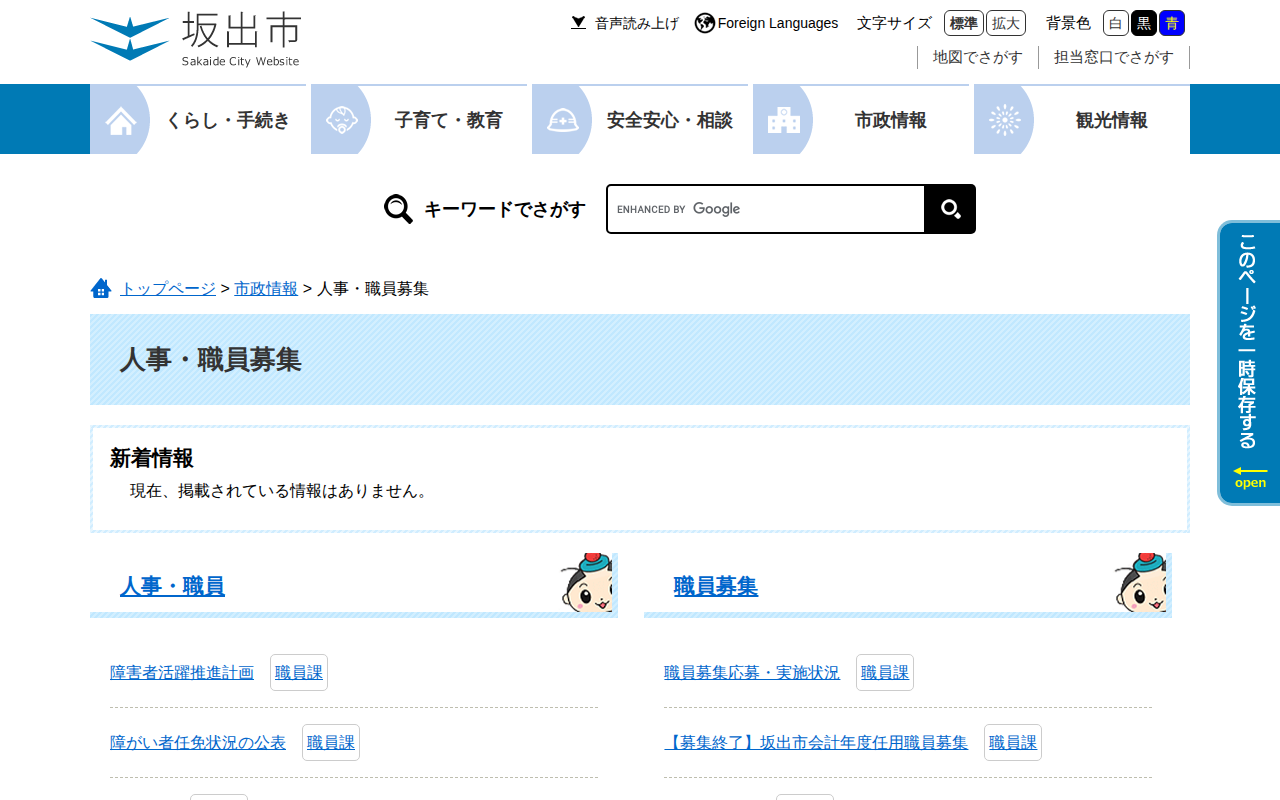The width and height of the screenshot is (1280, 800).
Task: Open the くらし・手続き menu
Action: (x=198, y=120)
